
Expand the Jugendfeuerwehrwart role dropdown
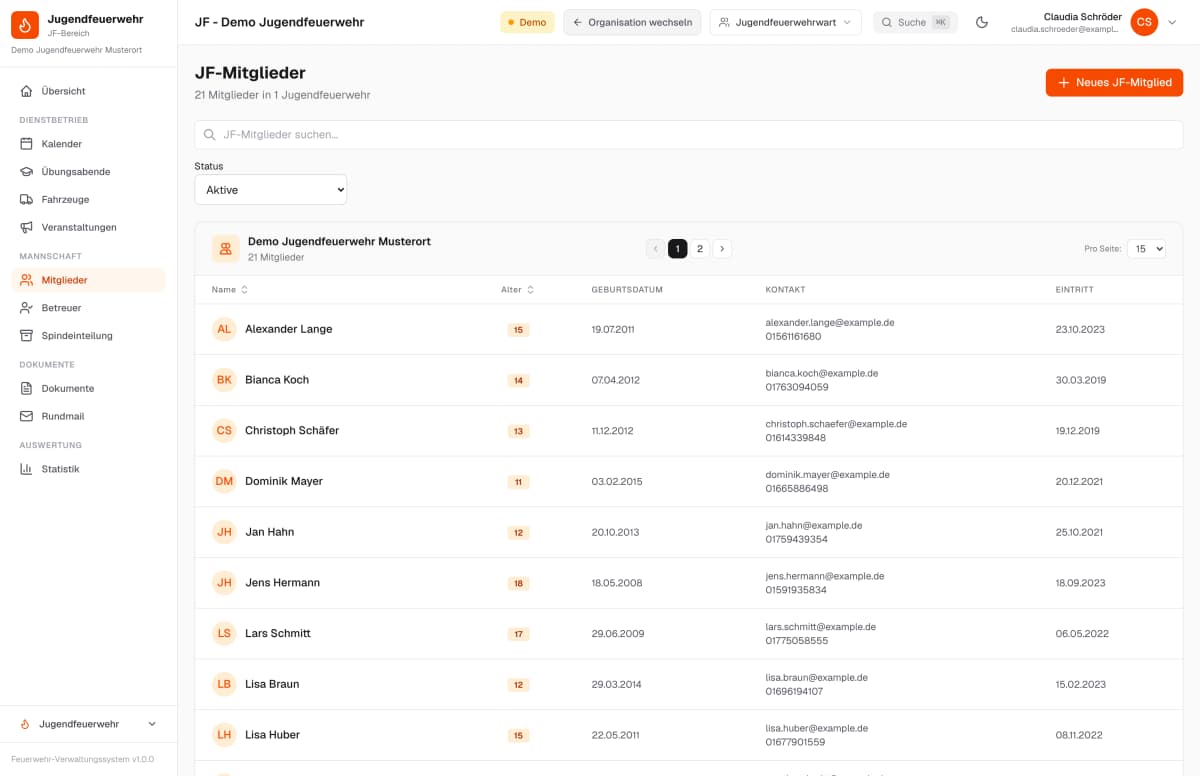tap(785, 22)
